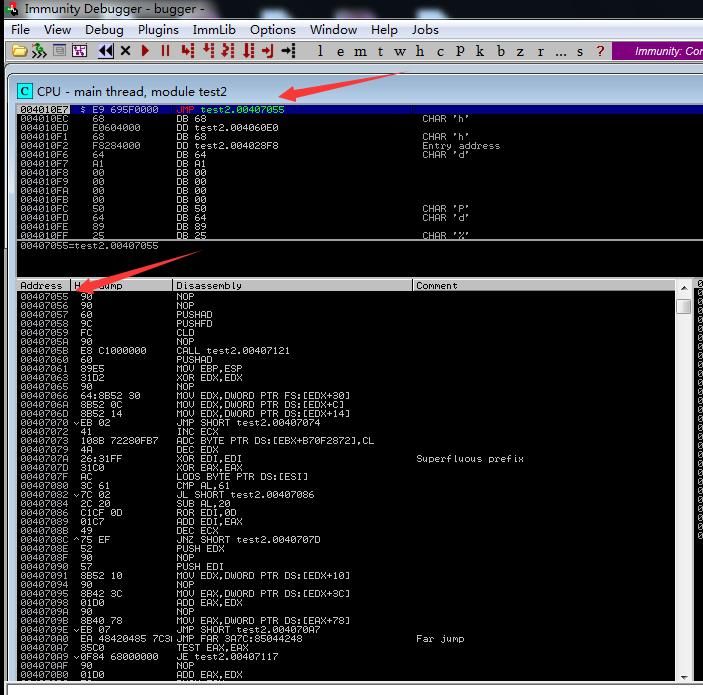Viewport: 703px width, 695px height.
Task: Open the Debug menu
Action: pyautogui.click(x=104, y=30)
